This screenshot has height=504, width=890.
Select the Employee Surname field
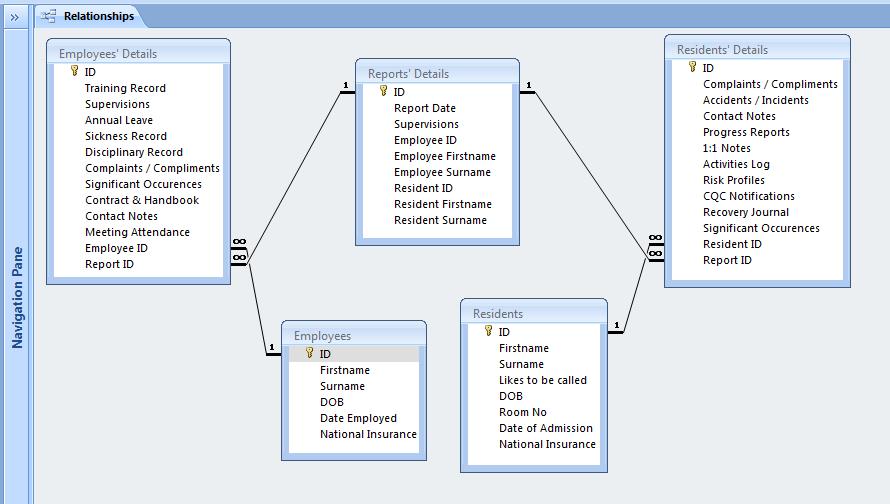pyautogui.click(x=442, y=172)
